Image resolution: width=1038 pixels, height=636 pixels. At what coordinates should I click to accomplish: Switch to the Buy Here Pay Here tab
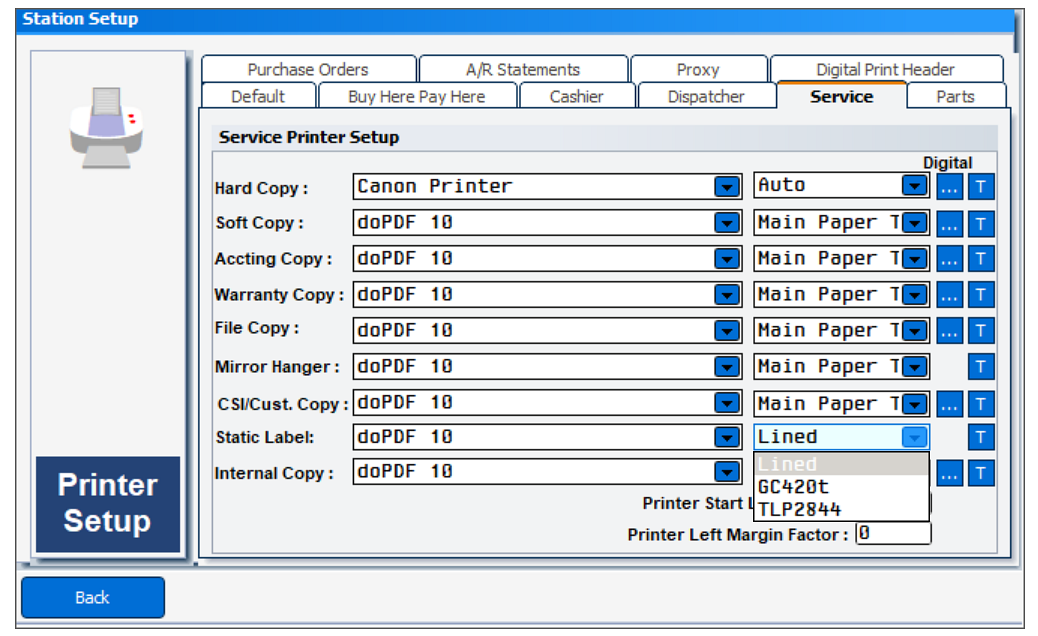tap(417, 97)
